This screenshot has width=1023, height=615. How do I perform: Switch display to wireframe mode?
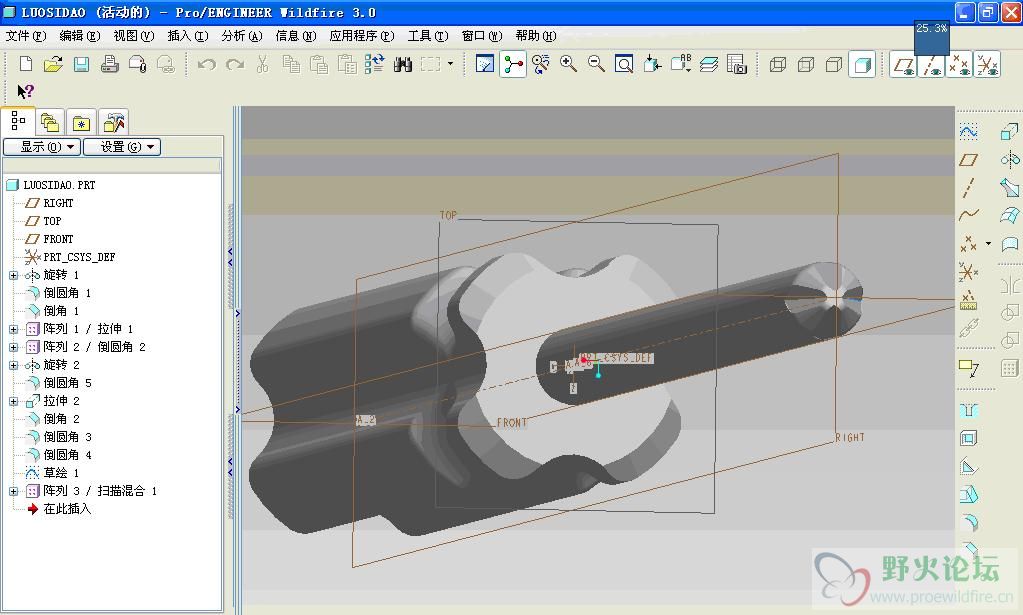click(778, 64)
